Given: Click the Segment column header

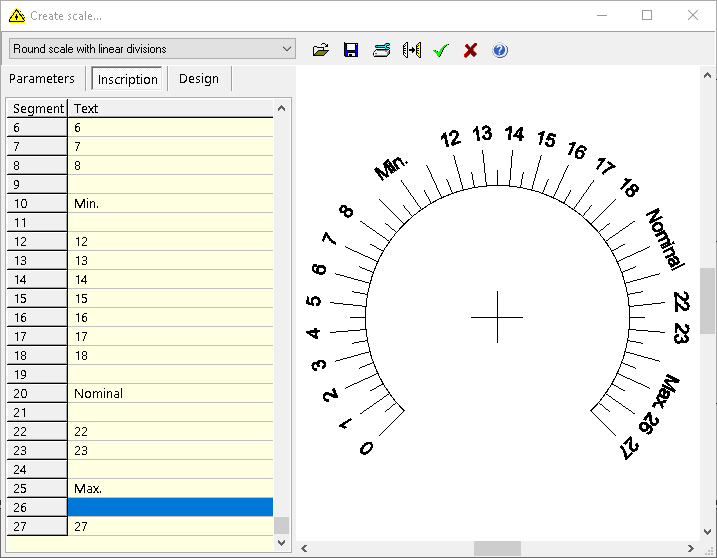Looking at the screenshot, I should 37,108.
